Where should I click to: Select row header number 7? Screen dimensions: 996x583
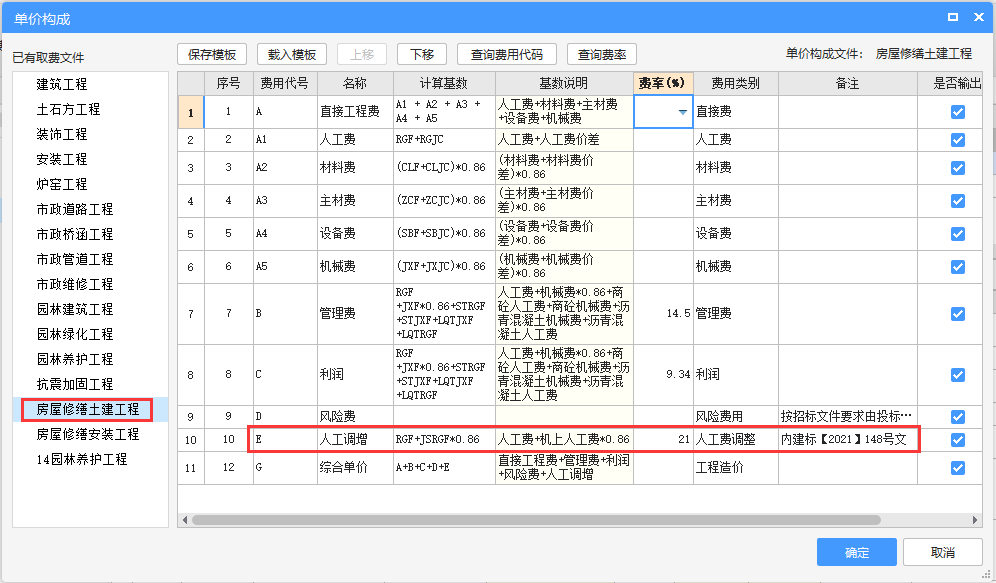click(x=191, y=314)
